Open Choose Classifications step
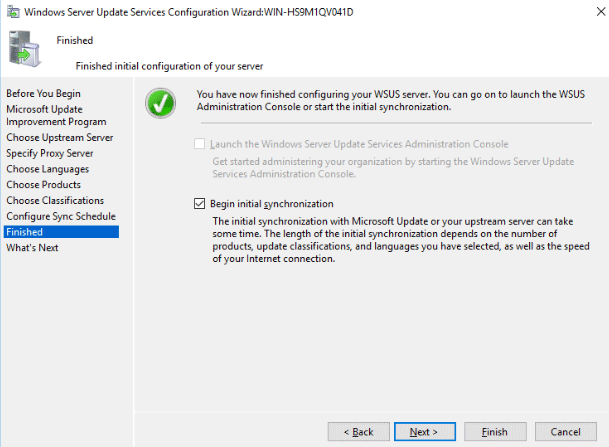 point(55,200)
